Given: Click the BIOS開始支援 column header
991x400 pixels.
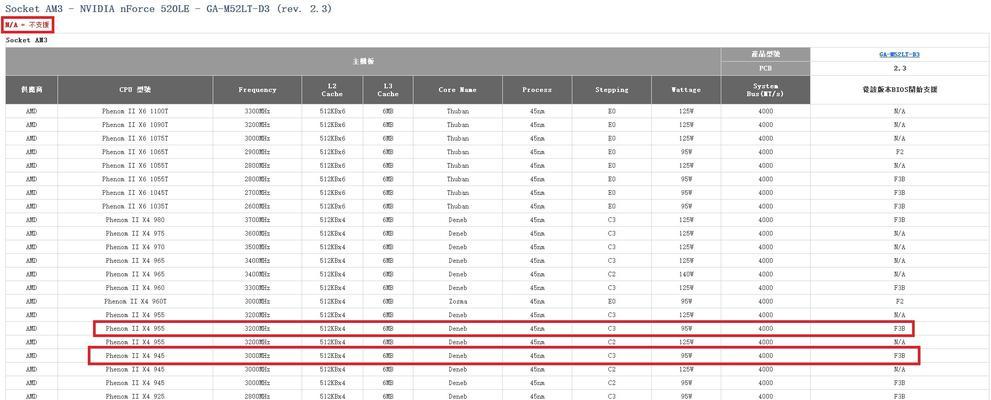Looking at the screenshot, I should [x=900, y=90].
